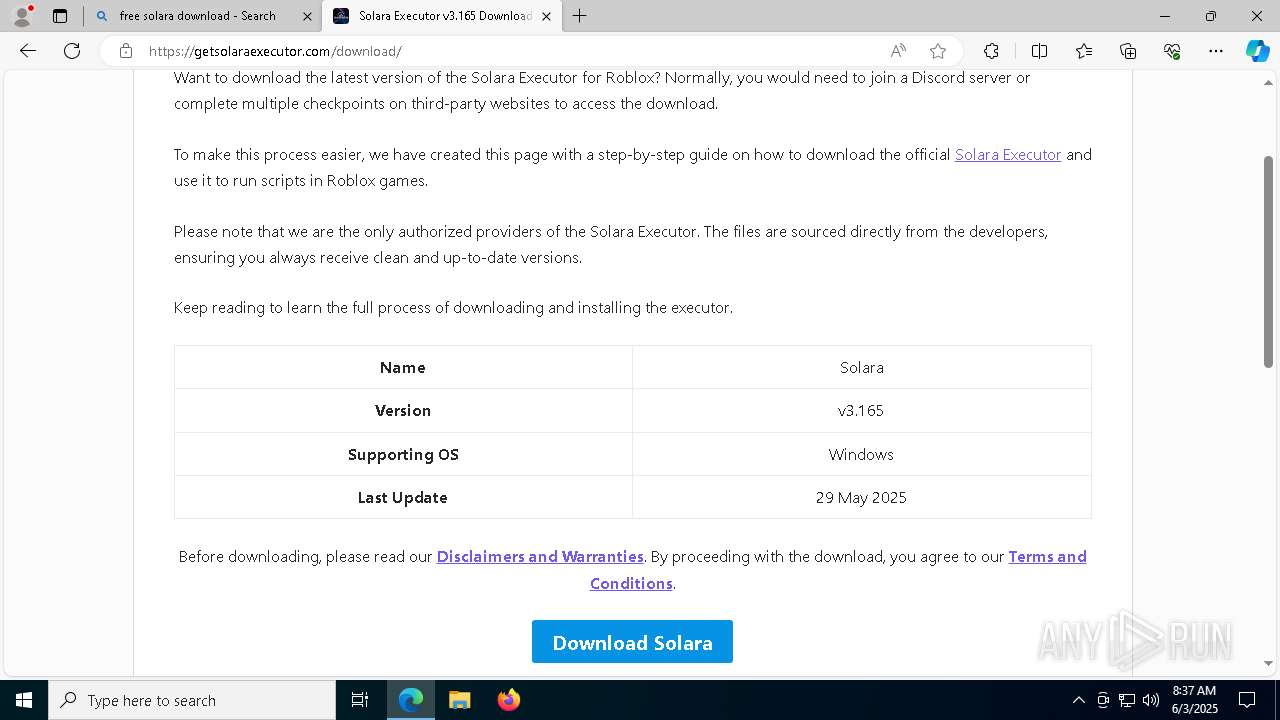Open the clock and calendar
The width and height of the screenshot is (1280, 720).
pos(1194,700)
